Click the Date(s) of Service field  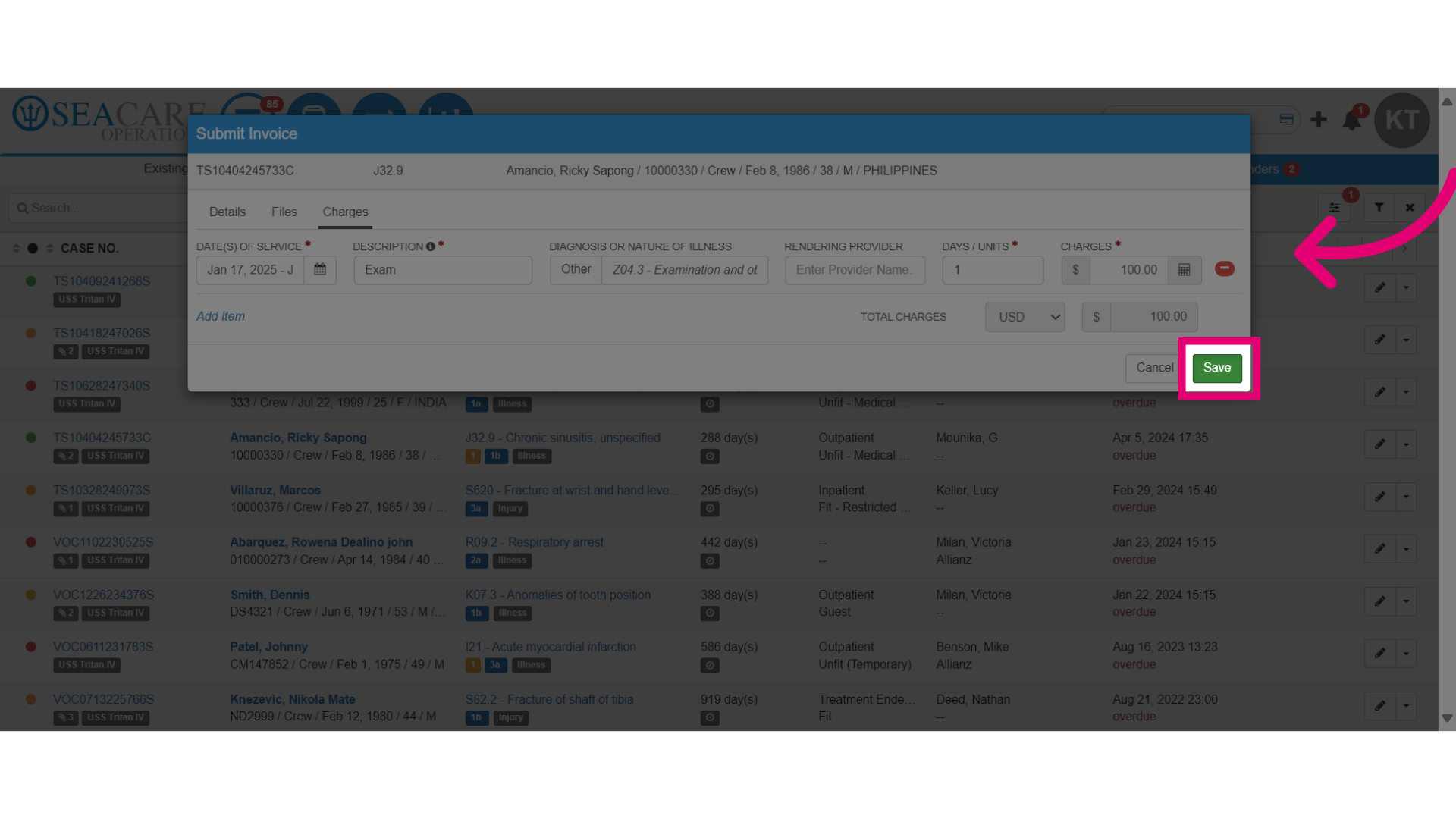click(250, 270)
